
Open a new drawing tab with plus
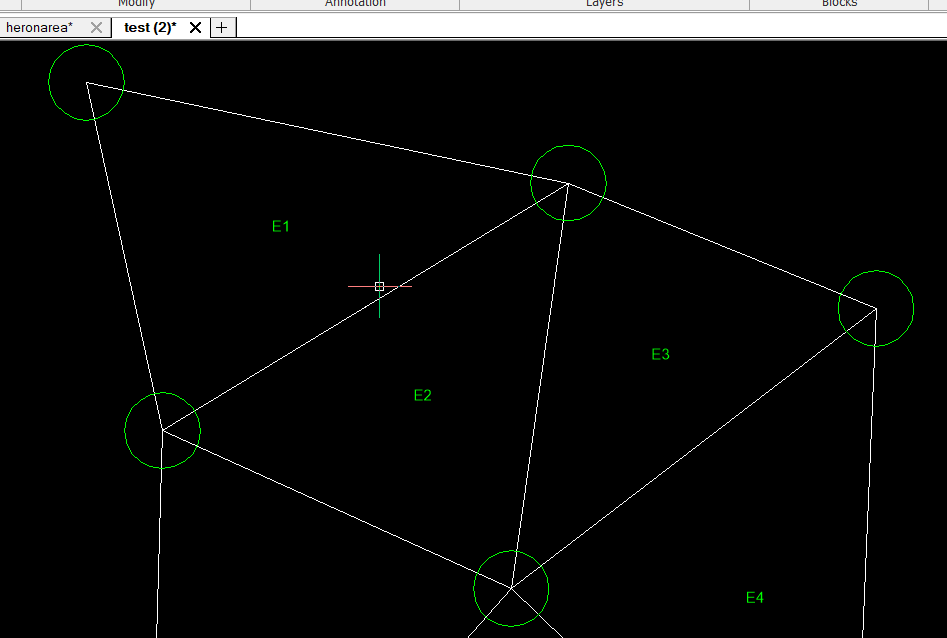coord(222,28)
